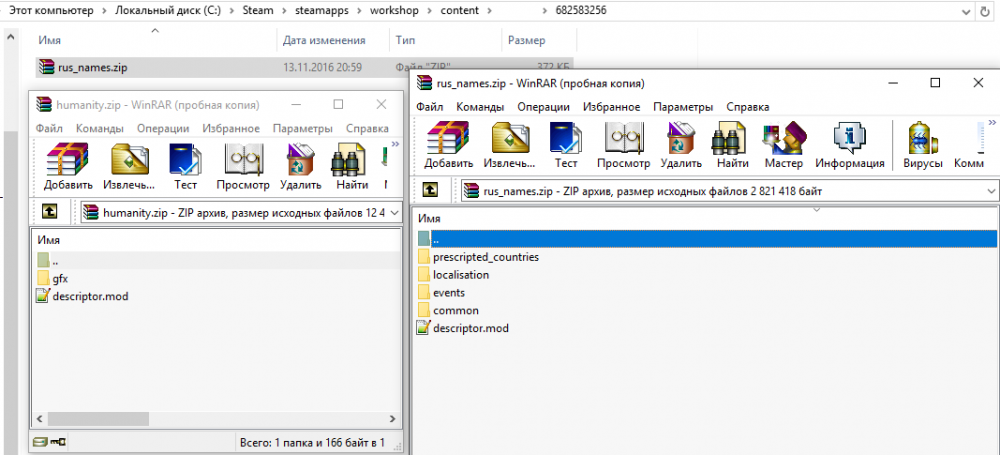The image size is (1000, 455).
Task: Open Параметры menu in humanity.zip window
Action: (x=302, y=128)
